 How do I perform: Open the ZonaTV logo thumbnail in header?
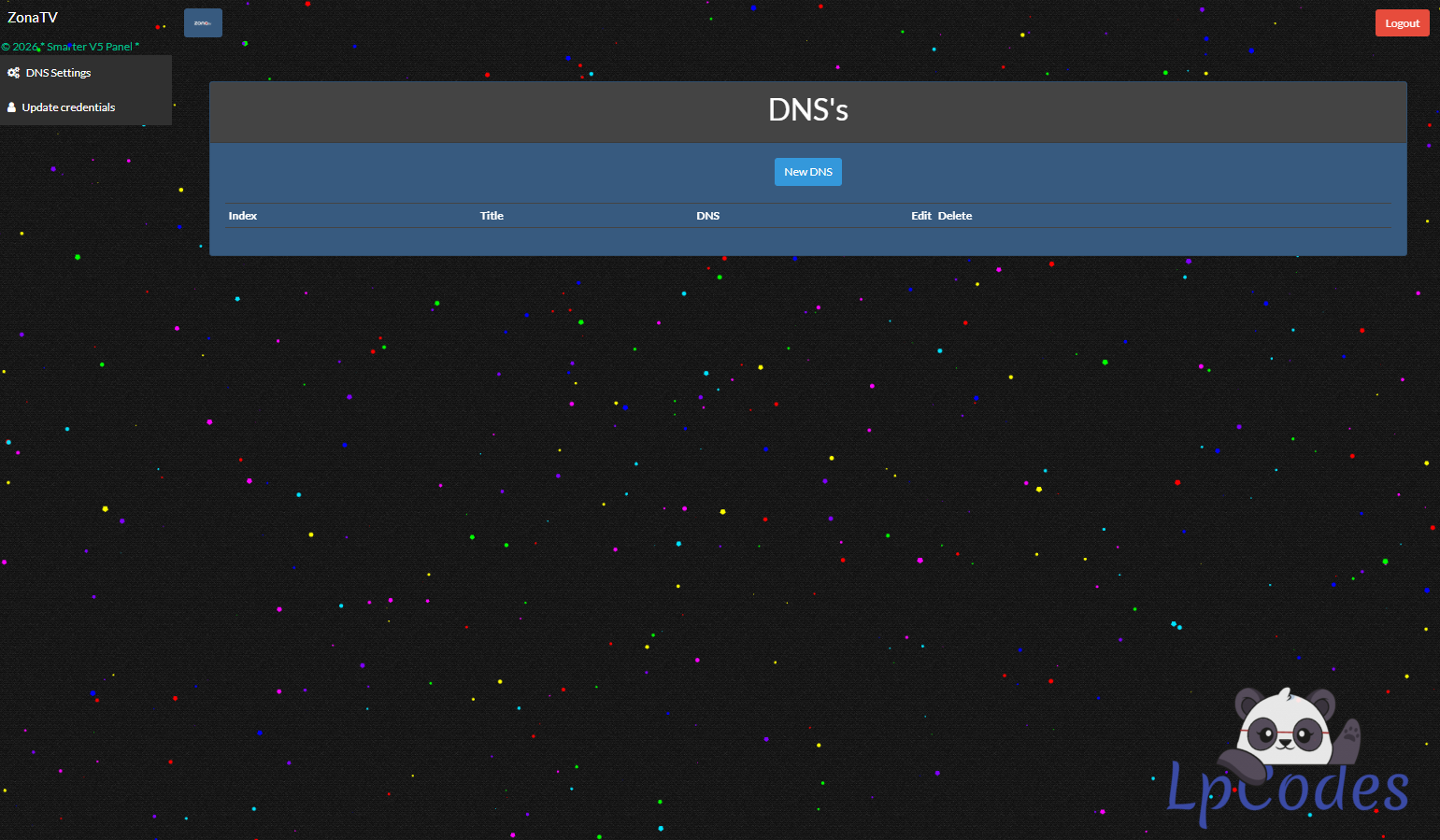coord(203,22)
